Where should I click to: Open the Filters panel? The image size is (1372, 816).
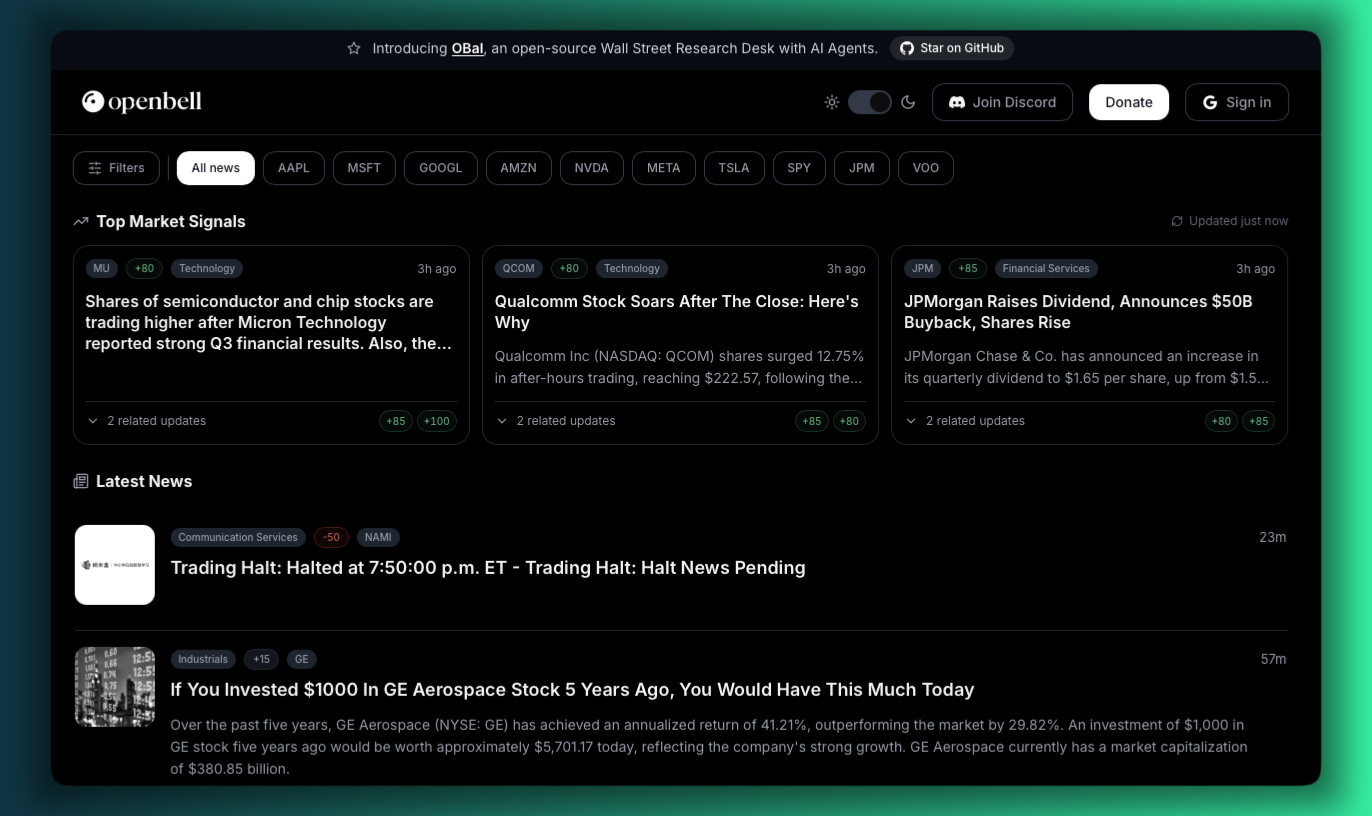(116, 168)
